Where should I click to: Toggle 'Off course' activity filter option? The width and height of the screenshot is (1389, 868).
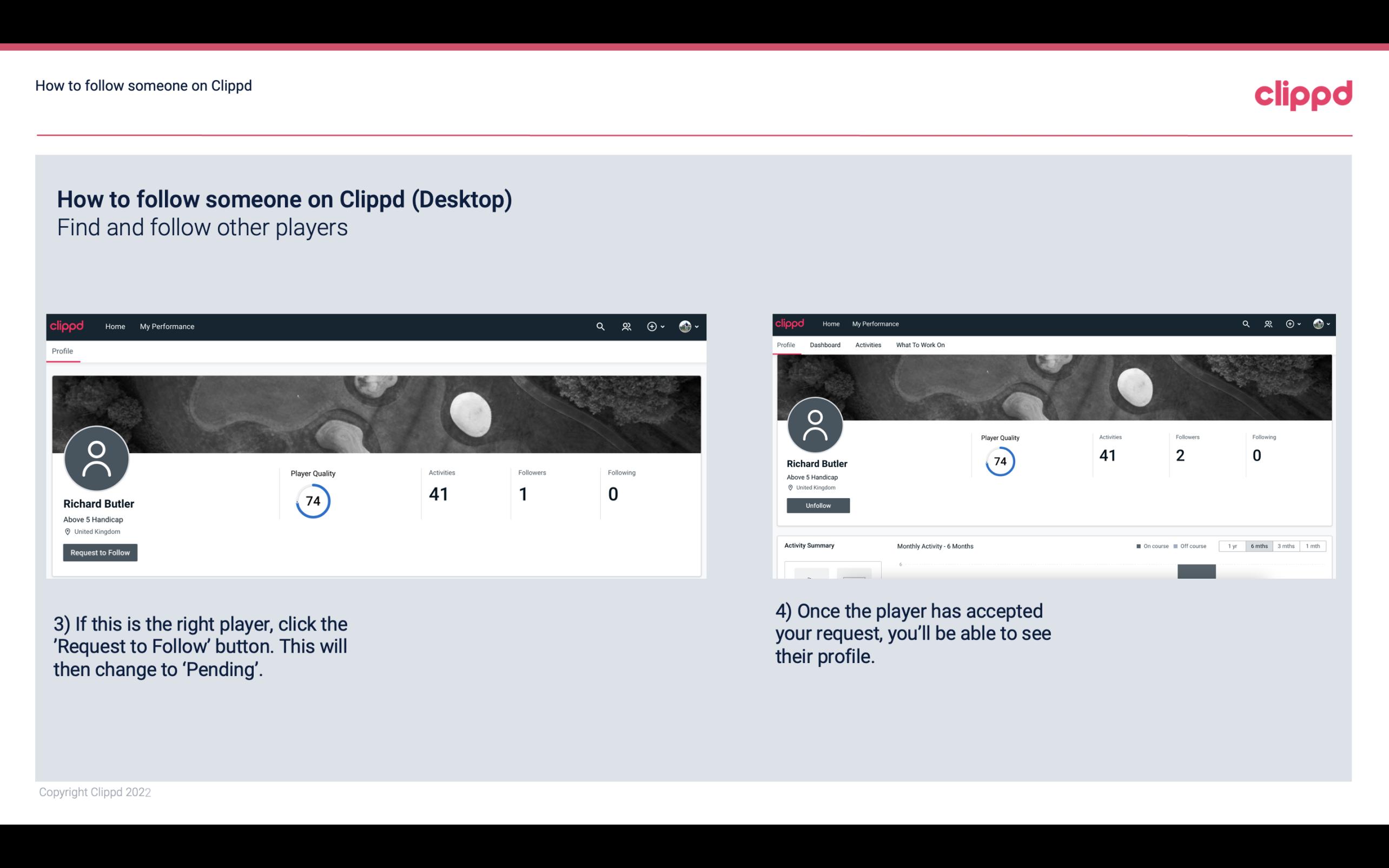1190,546
